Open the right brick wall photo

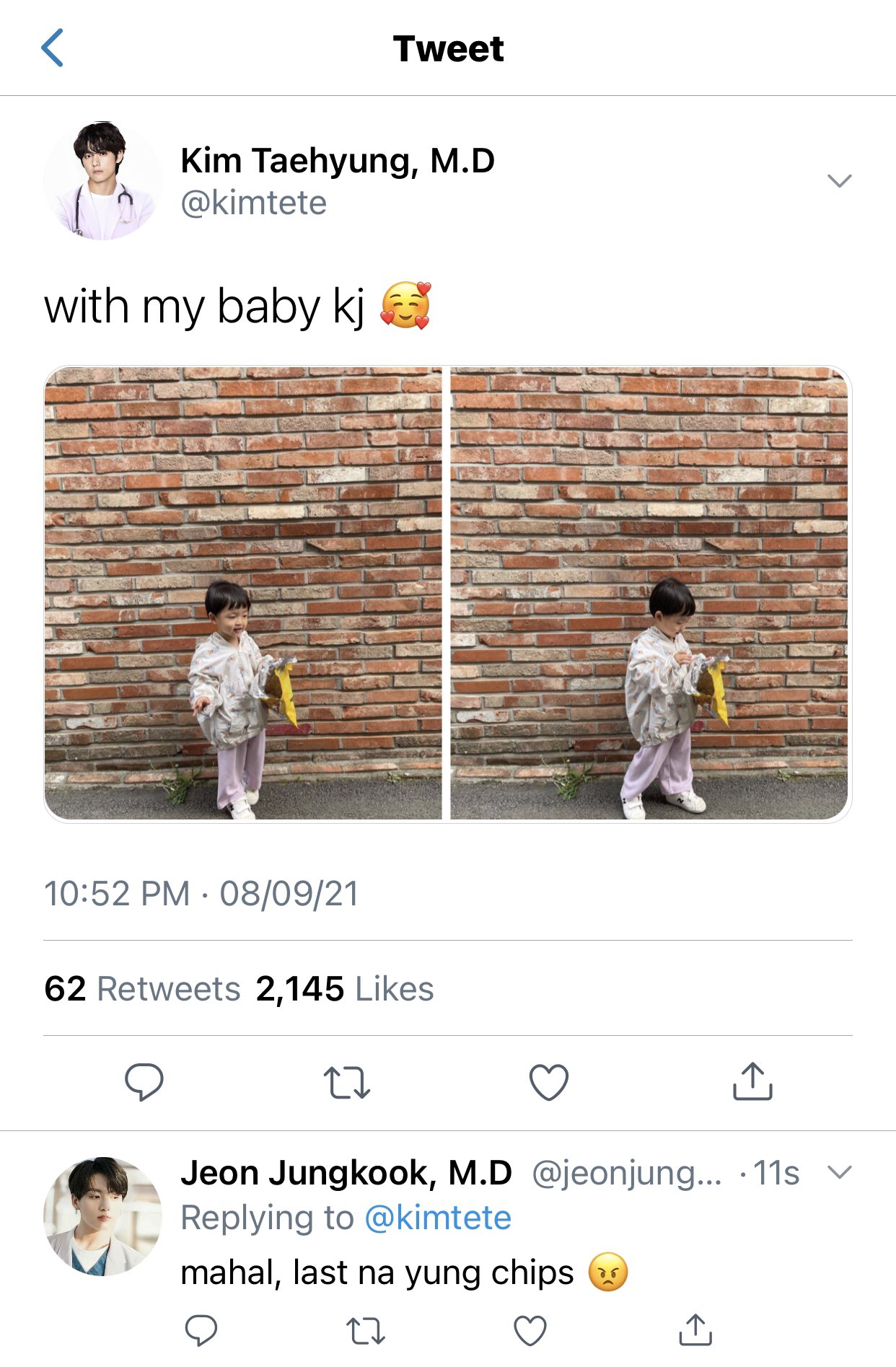click(x=650, y=594)
